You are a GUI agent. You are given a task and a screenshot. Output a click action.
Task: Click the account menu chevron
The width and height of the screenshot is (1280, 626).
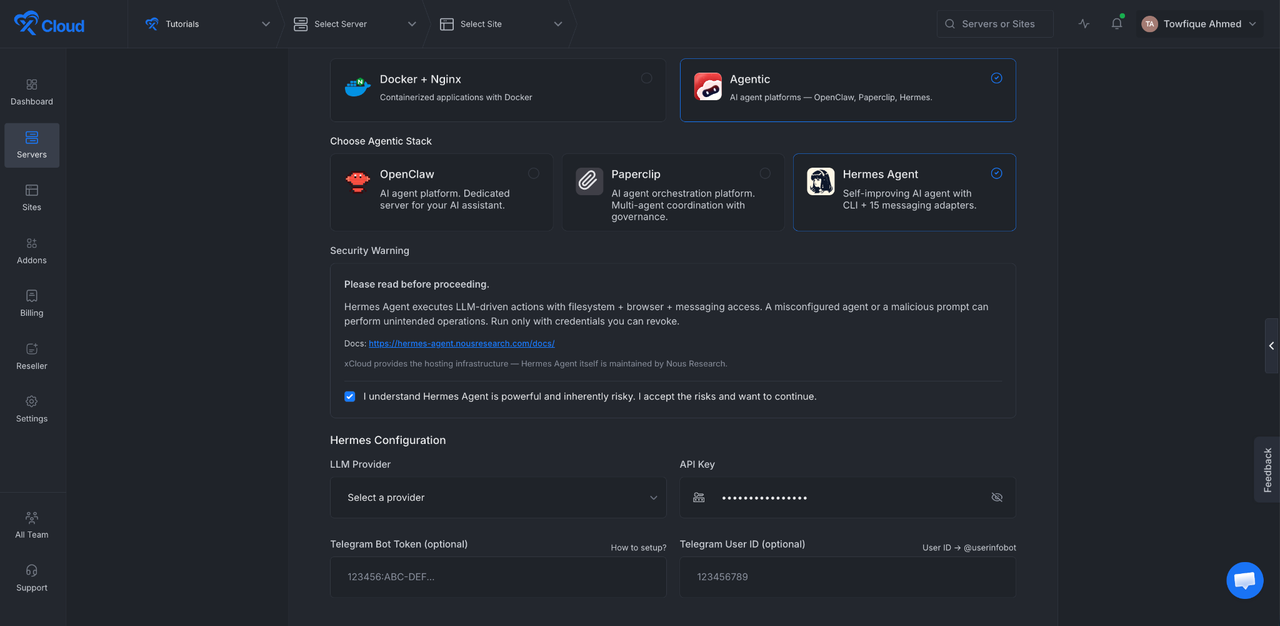[1253, 24]
